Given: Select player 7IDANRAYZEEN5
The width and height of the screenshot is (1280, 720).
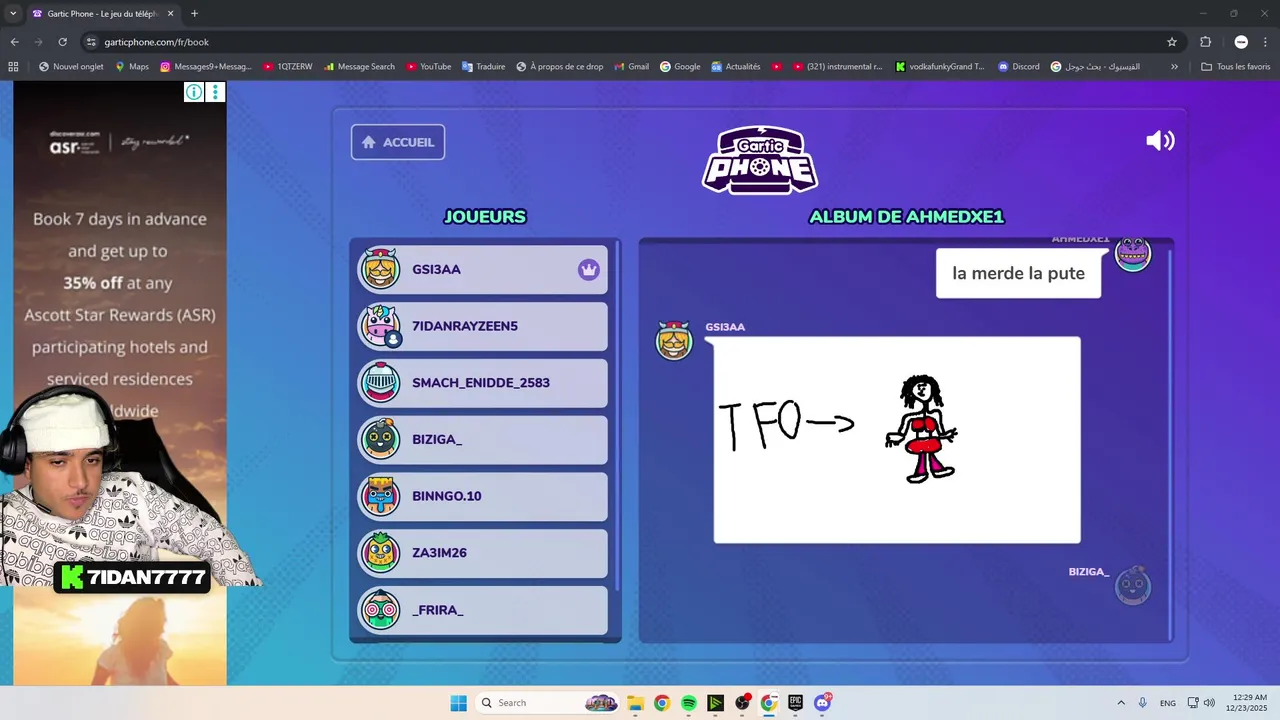Looking at the screenshot, I should click(x=482, y=326).
